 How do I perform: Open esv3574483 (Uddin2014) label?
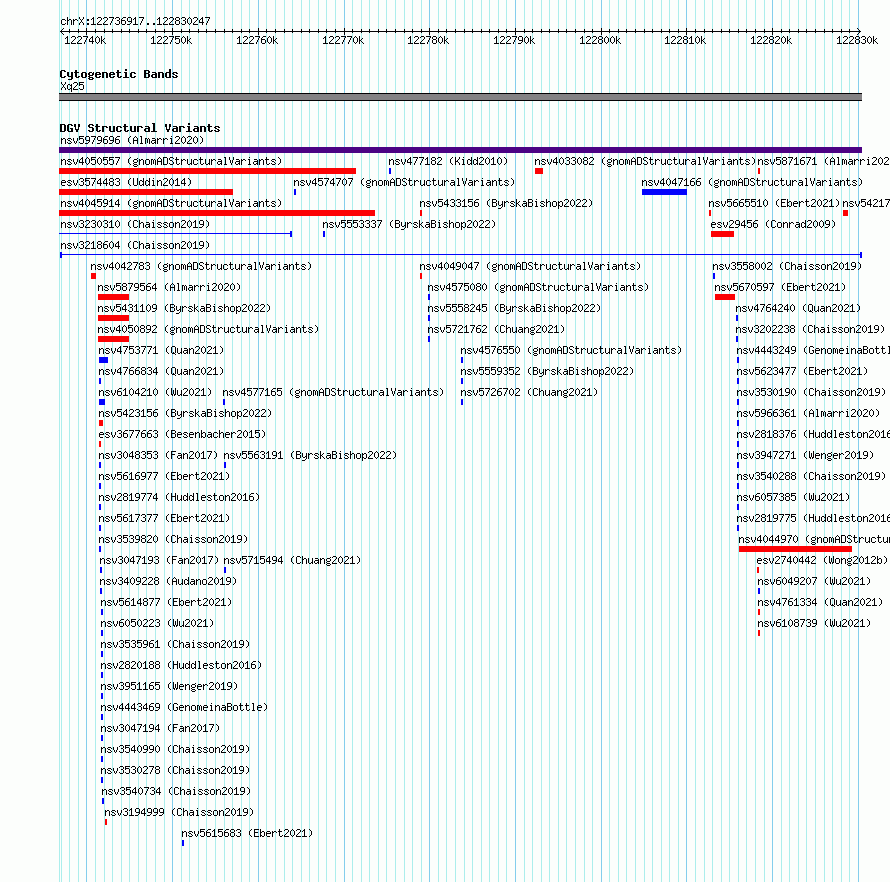coord(126,182)
